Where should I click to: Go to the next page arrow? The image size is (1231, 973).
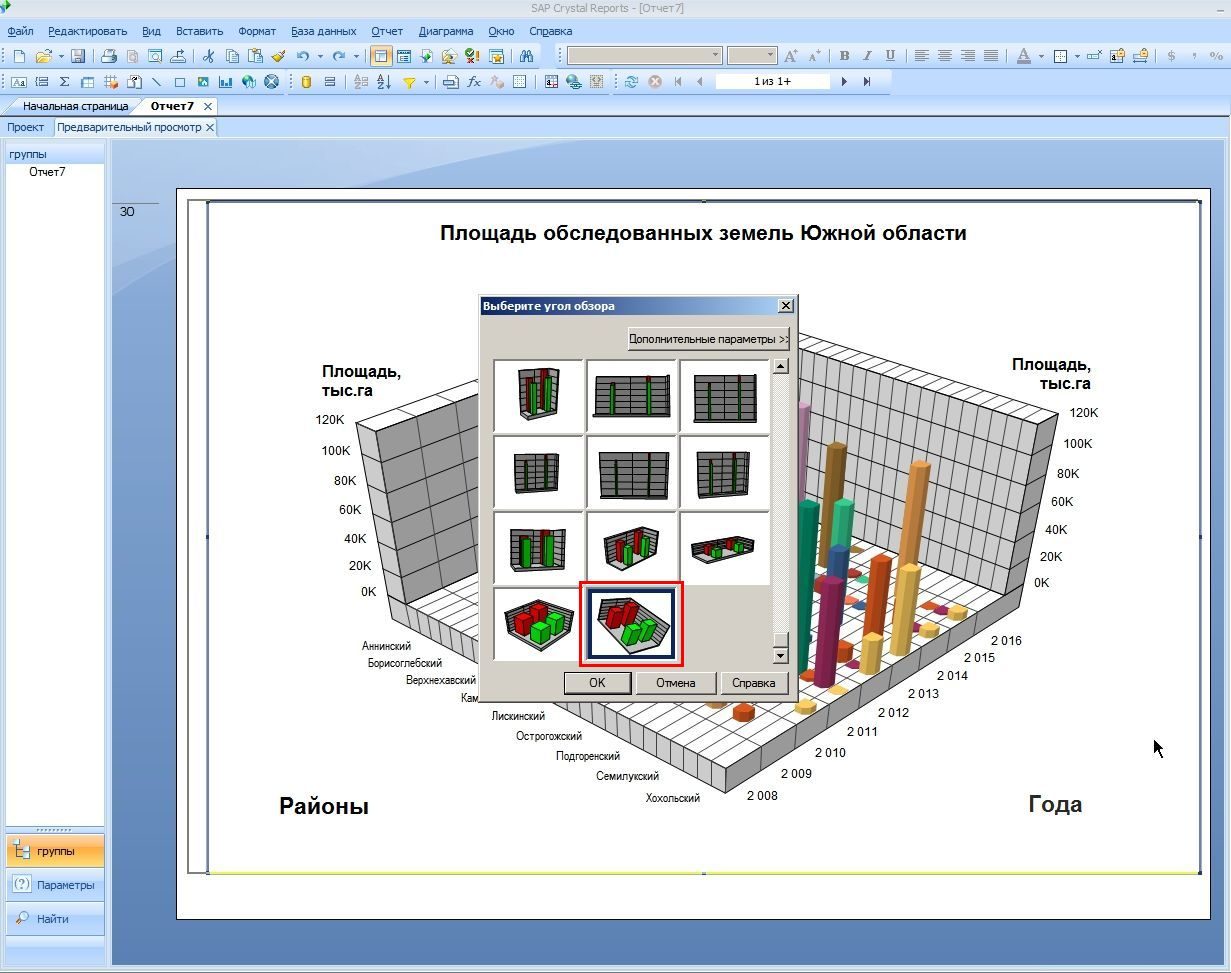[844, 82]
